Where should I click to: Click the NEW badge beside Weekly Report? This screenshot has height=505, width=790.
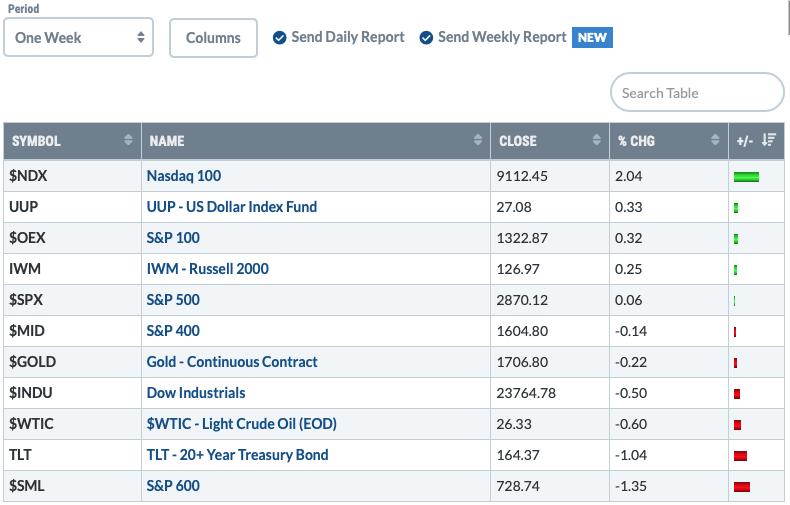[592, 38]
